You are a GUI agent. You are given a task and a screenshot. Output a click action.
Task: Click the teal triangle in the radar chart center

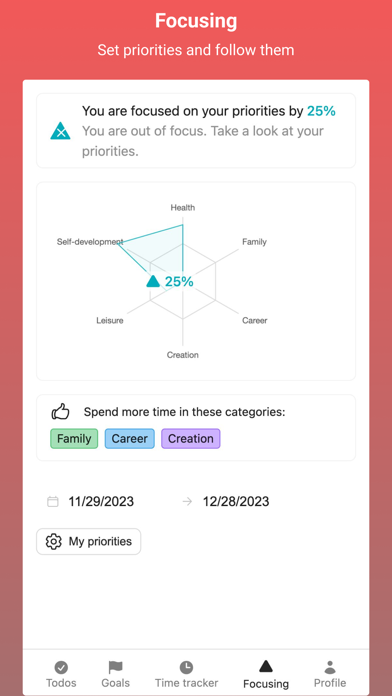[153, 281]
